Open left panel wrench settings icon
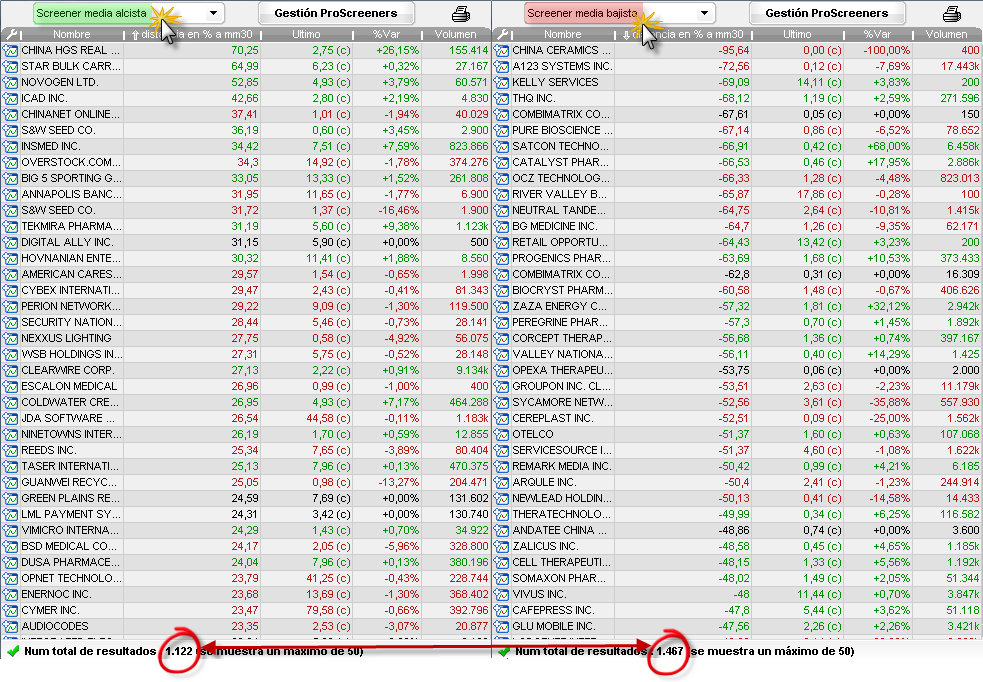The image size is (983, 682). (11, 34)
